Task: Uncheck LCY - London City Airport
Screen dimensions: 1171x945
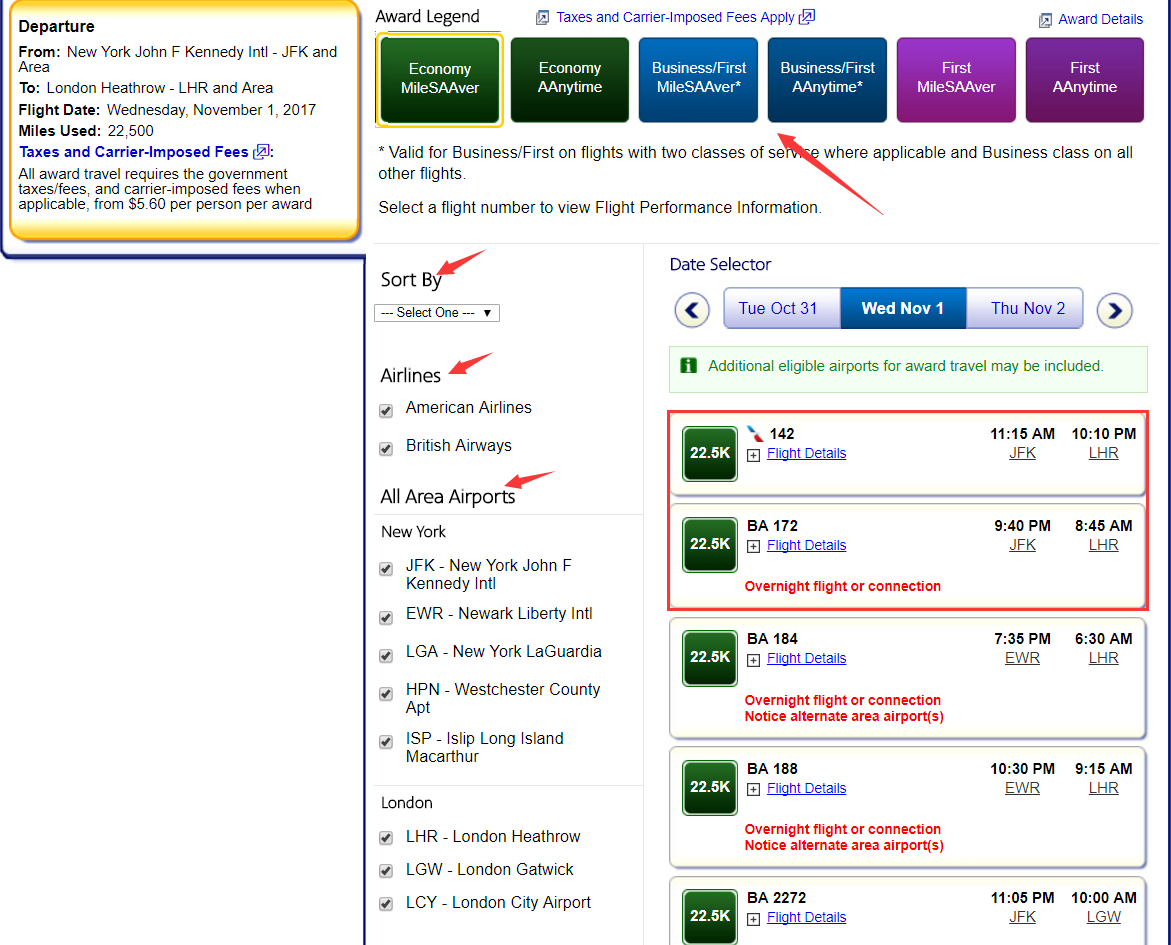Action: (386, 904)
